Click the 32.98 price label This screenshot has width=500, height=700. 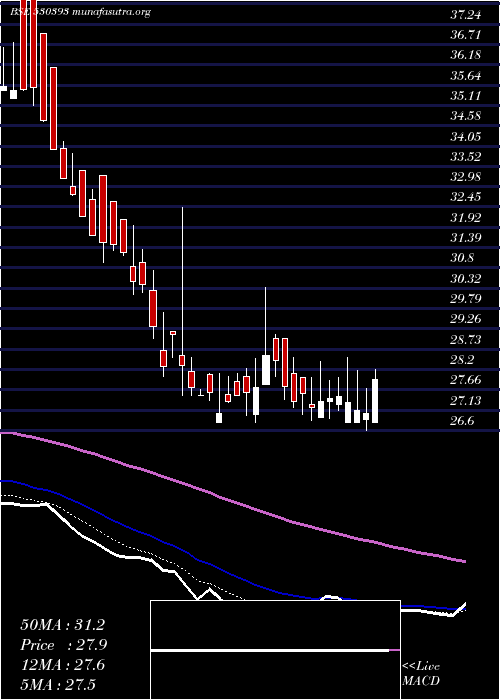(x=465, y=177)
